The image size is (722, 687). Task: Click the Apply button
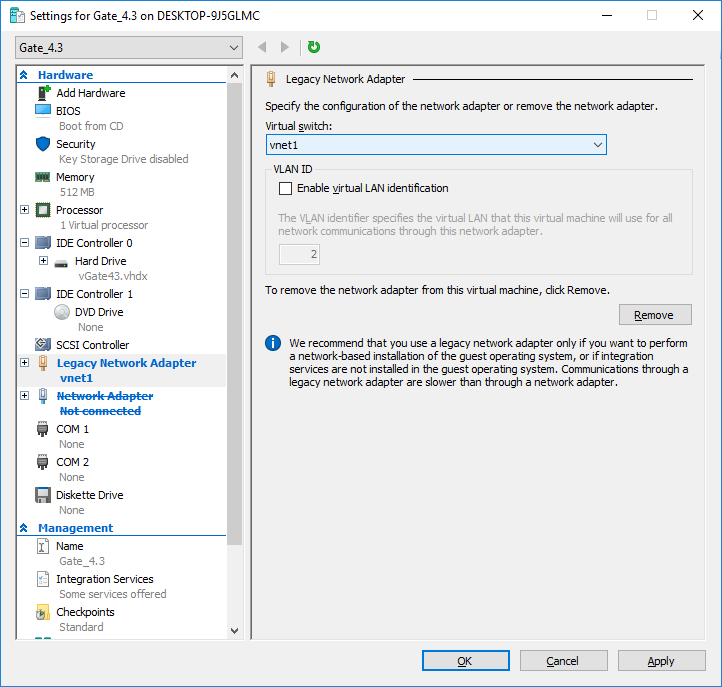(x=661, y=661)
